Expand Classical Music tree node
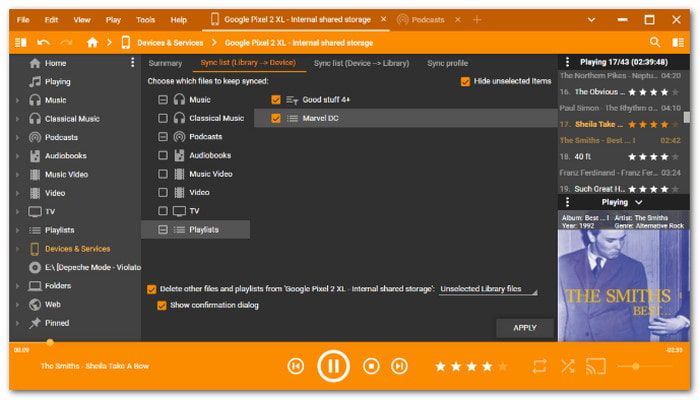This screenshot has width=700, height=400. tap(17, 119)
